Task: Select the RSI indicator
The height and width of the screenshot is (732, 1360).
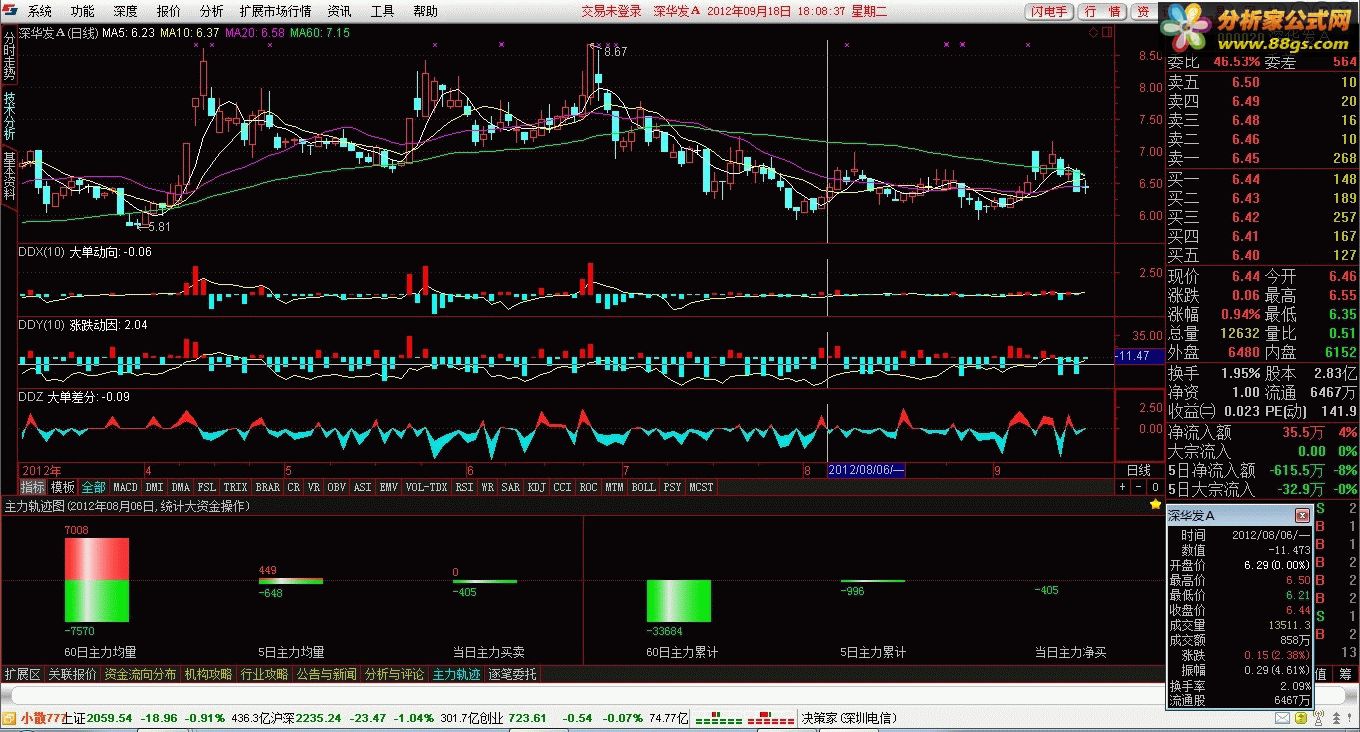Action: [x=464, y=487]
